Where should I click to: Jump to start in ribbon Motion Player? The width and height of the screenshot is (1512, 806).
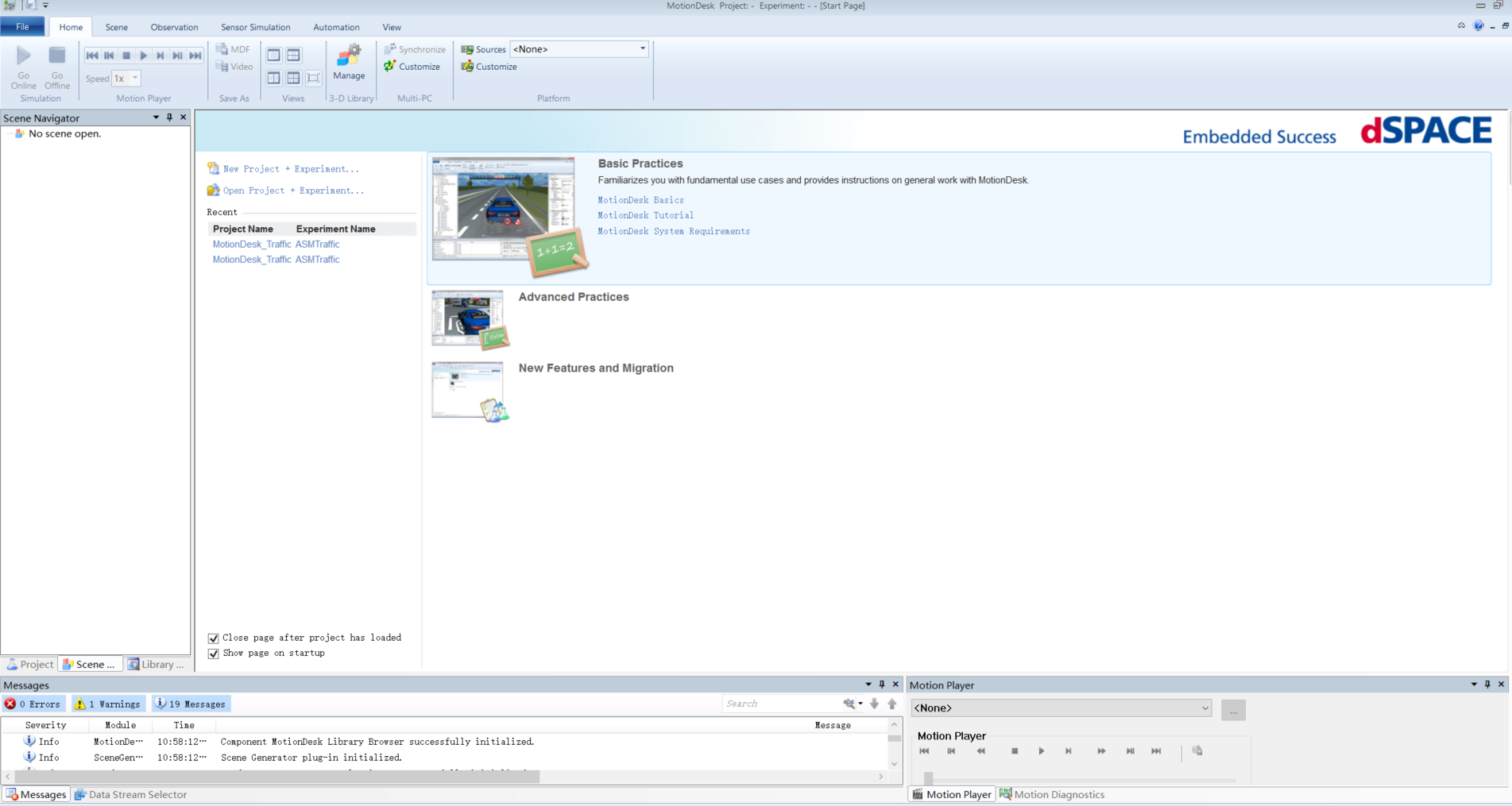(x=92, y=56)
